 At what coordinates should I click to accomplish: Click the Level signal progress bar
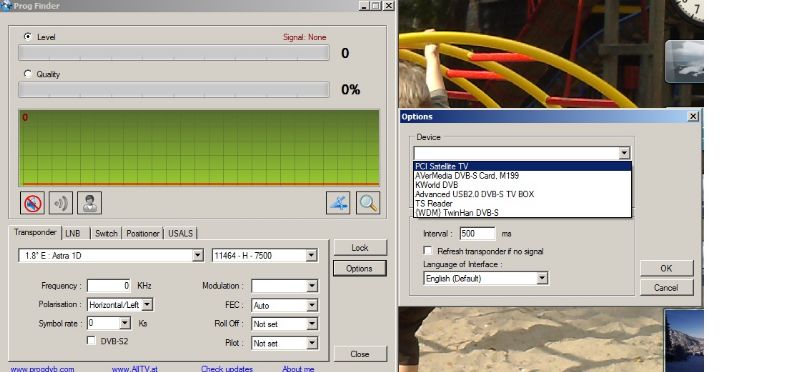[174, 53]
